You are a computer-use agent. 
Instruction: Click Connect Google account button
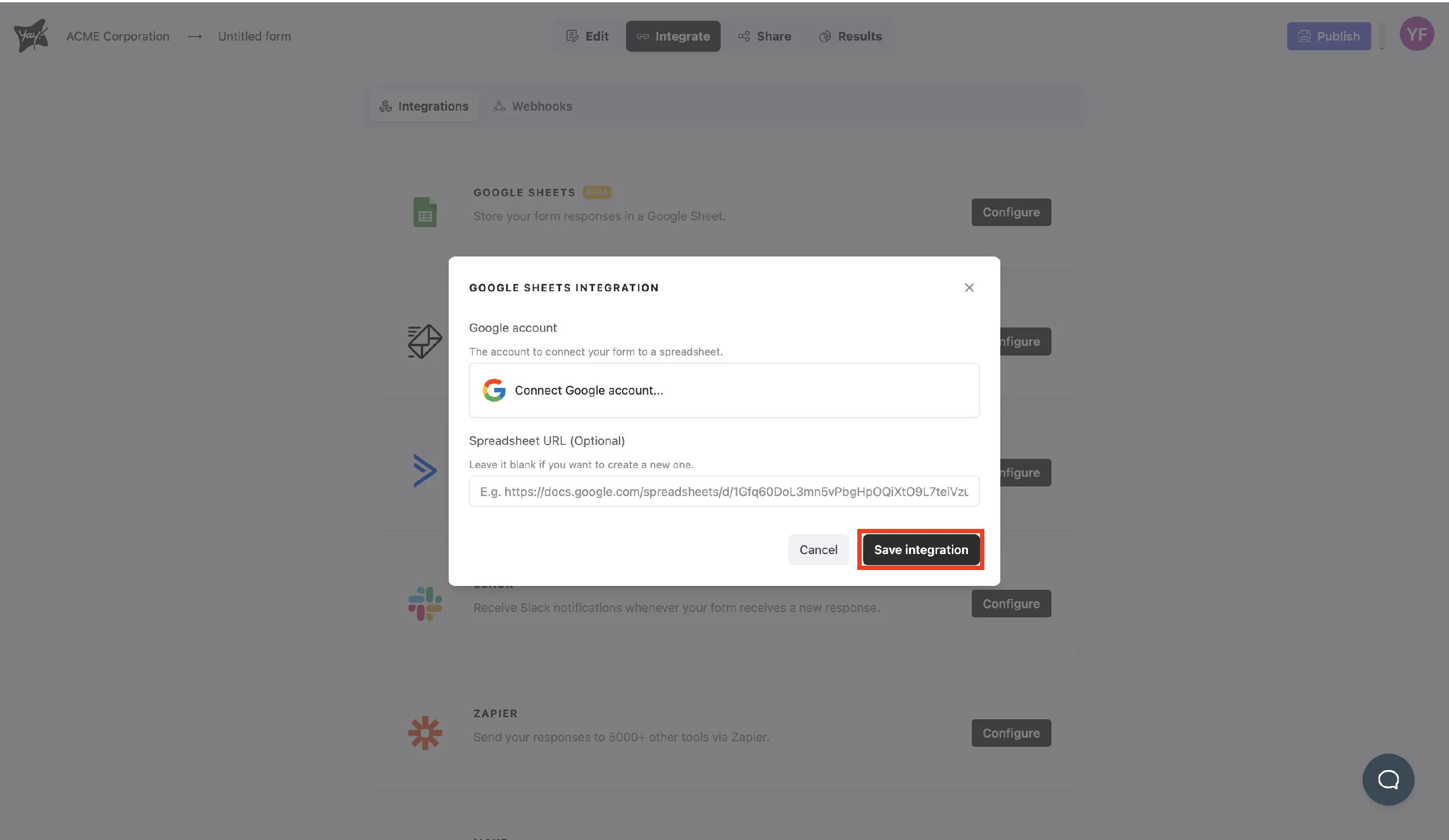pyautogui.click(x=724, y=390)
